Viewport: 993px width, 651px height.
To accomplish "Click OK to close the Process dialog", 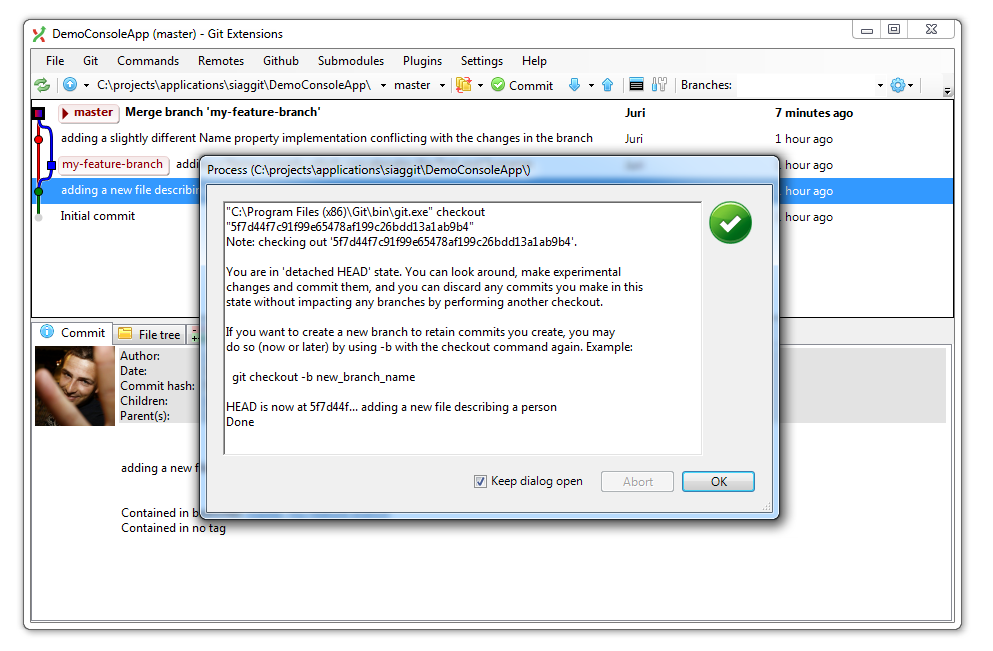I will tap(718, 481).
